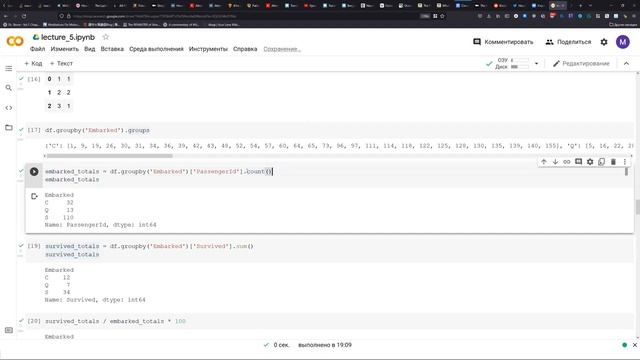Open a new browser tab with plus

click(580, 6)
